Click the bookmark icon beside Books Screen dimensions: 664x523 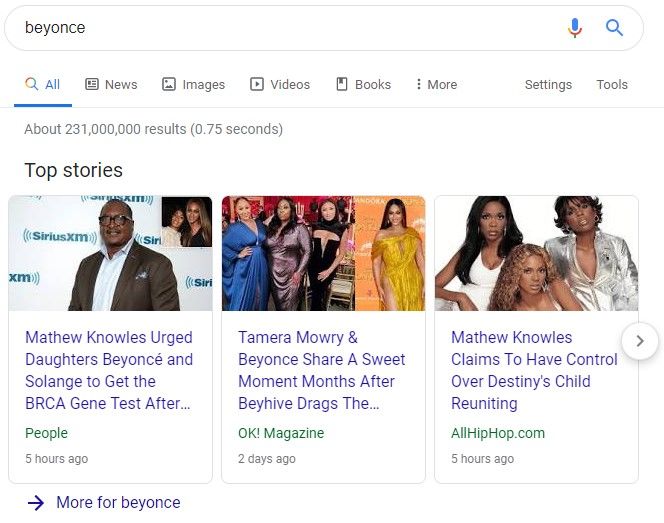(342, 84)
